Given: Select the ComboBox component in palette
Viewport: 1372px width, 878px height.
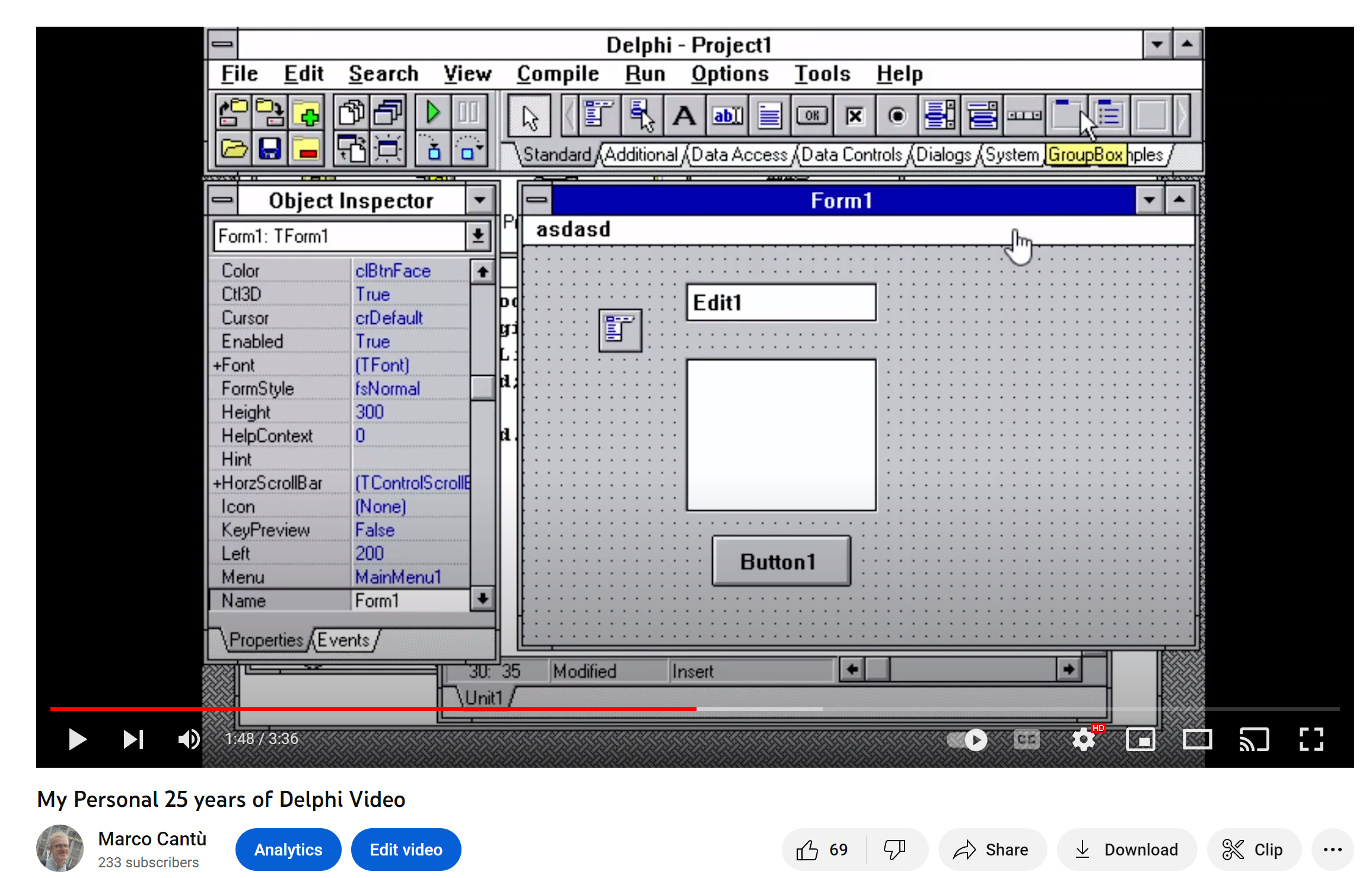Looking at the screenshot, I should coord(983,115).
